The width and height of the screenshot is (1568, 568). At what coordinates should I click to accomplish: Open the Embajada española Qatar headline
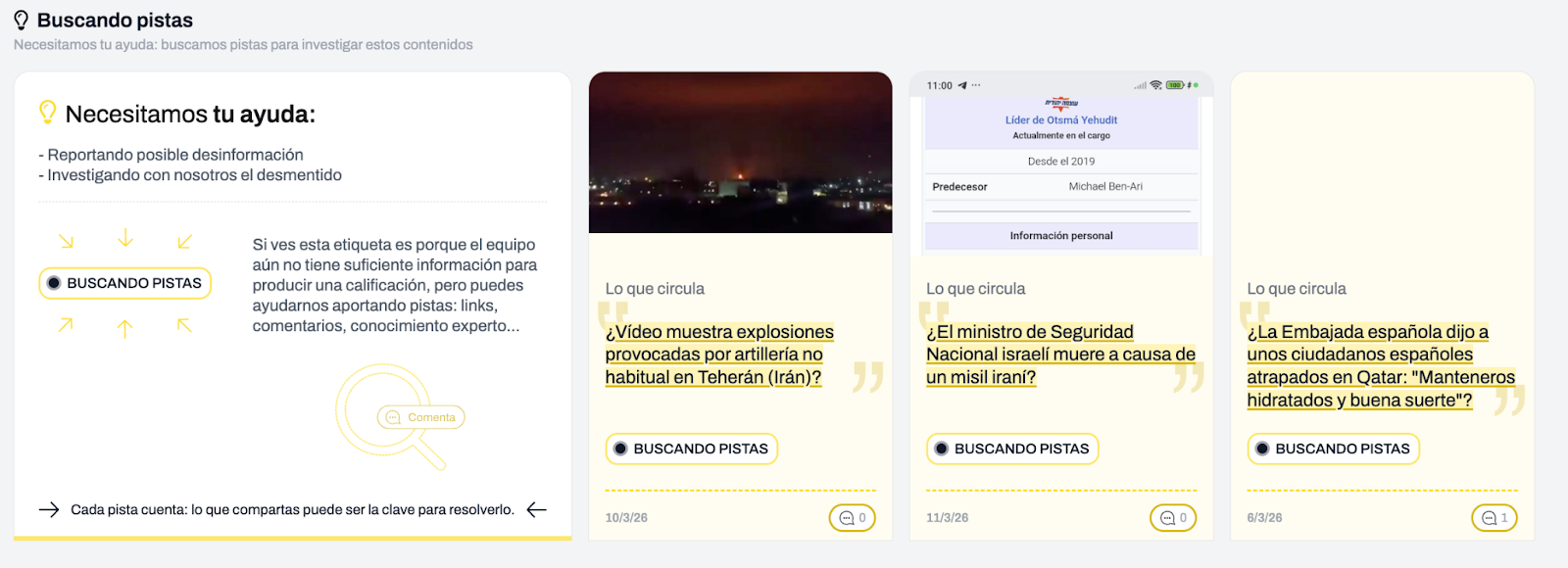coord(1380,365)
